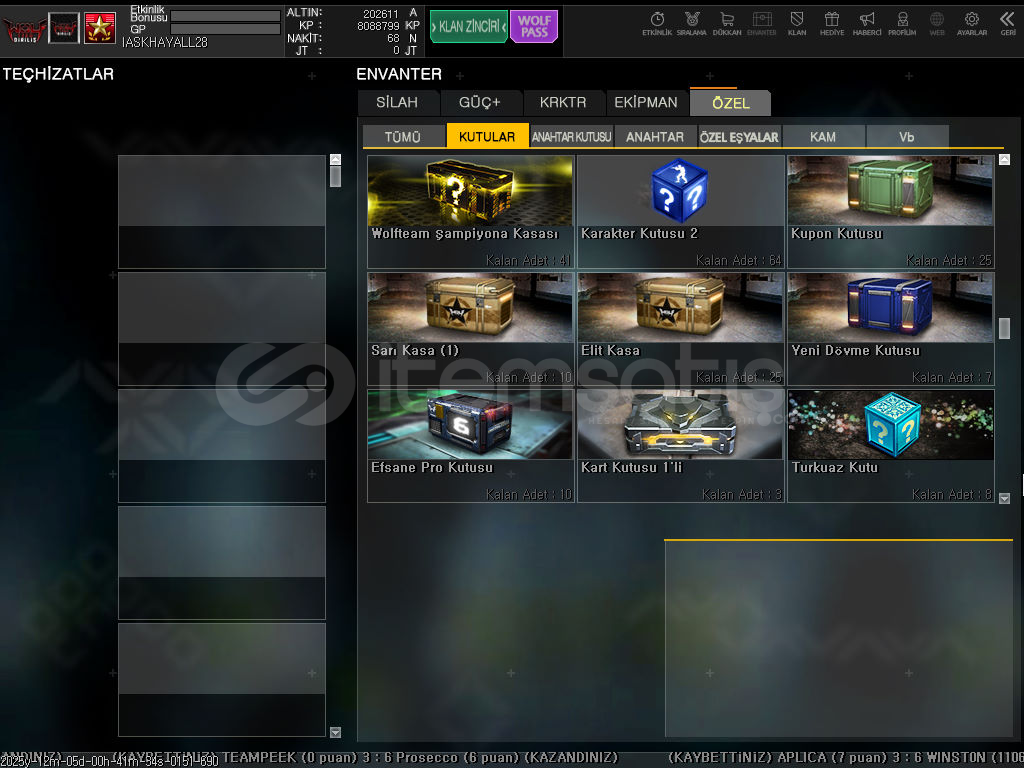Click the Wolfteam Diriliş logo
This screenshot has width=1024, height=768.
click(24, 29)
